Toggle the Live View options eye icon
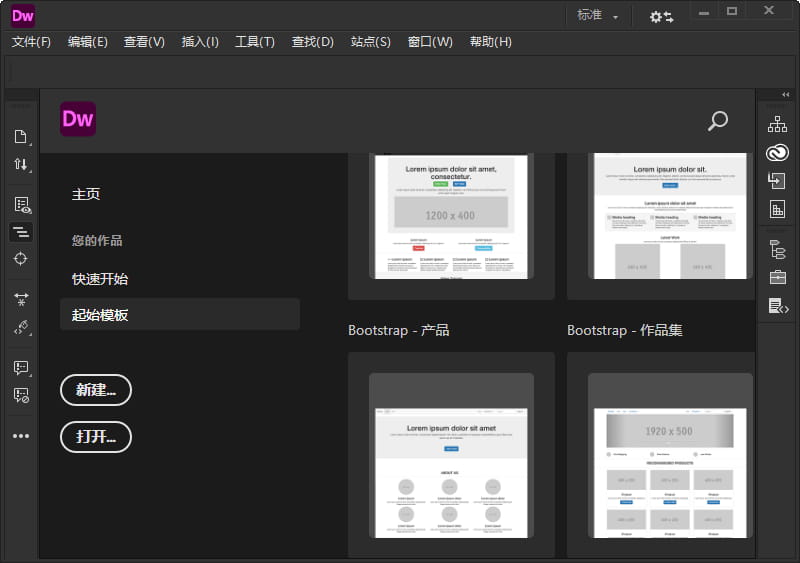Image resolution: width=800 pixels, height=563 pixels. click(21, 205)
